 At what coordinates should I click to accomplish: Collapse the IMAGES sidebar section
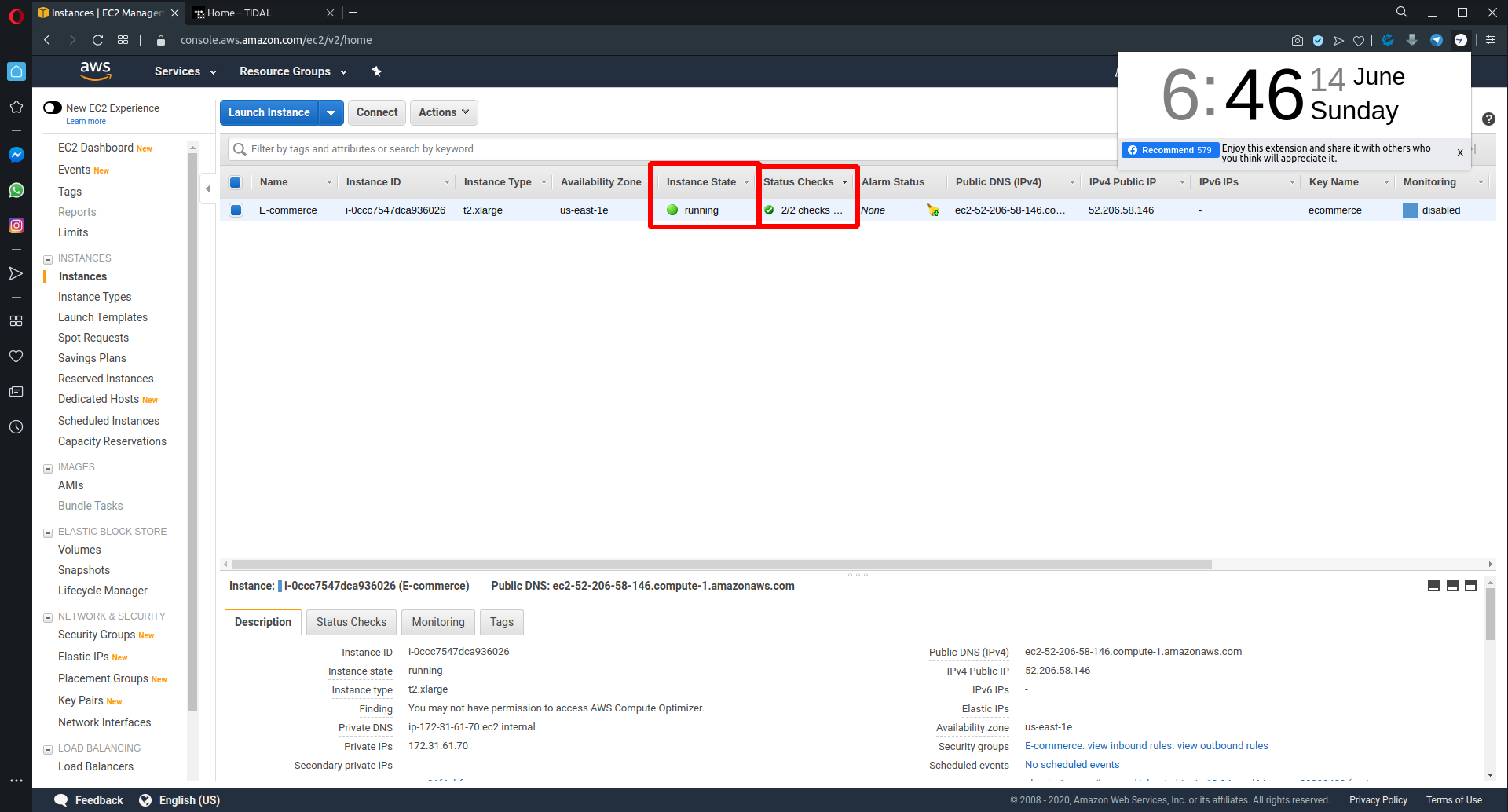[48, 468]
